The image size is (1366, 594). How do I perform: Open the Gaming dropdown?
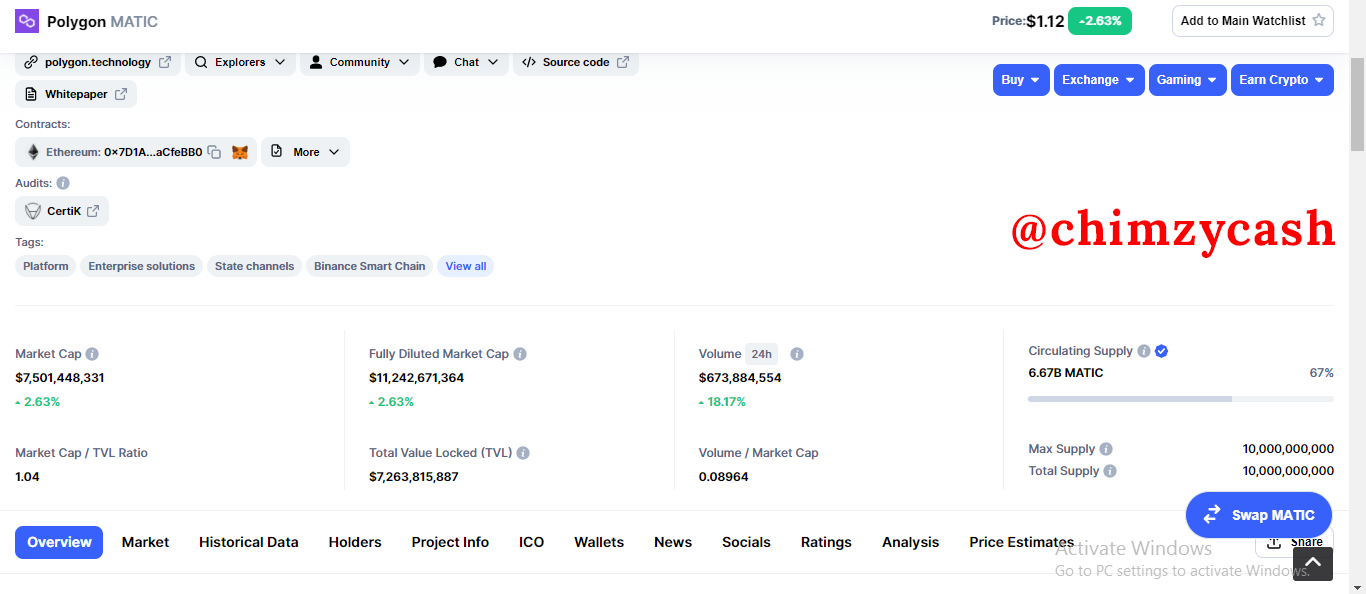coord(1187,80)
